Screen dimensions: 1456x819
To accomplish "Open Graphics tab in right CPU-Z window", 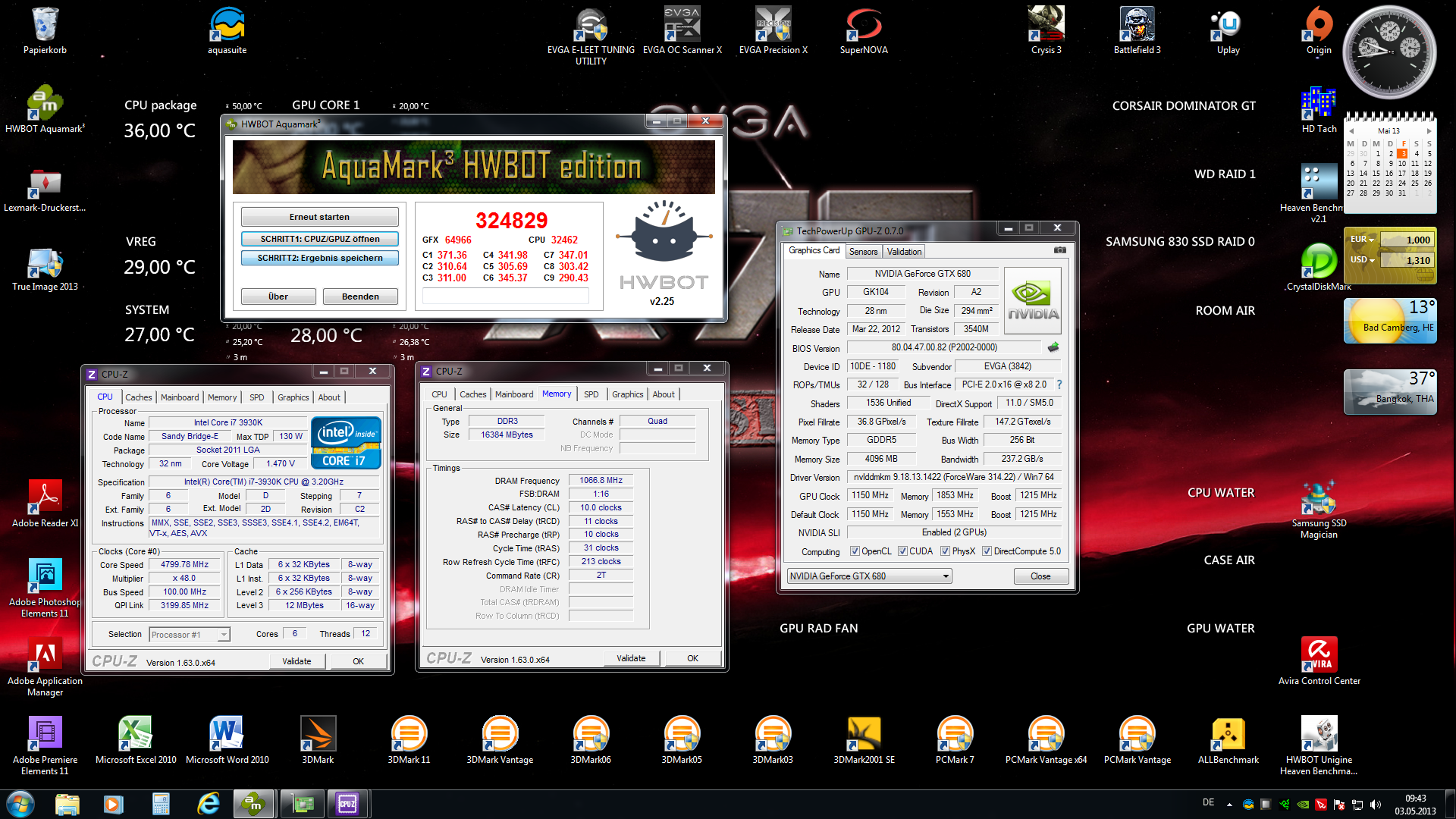I will click(628, 394).
